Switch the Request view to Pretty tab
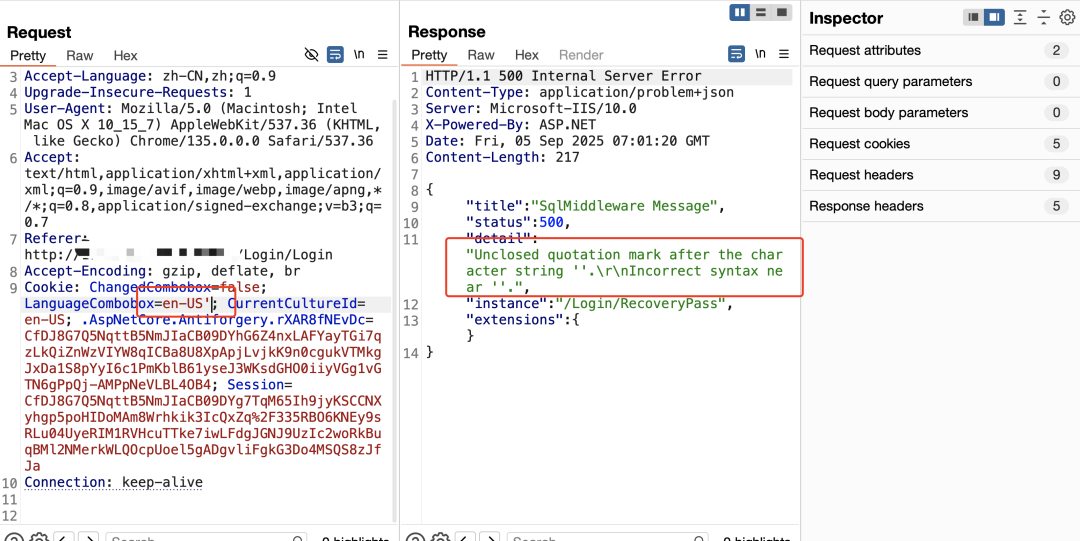The height and width of the screenshot is (541, 1080). [x=27, y=56]
